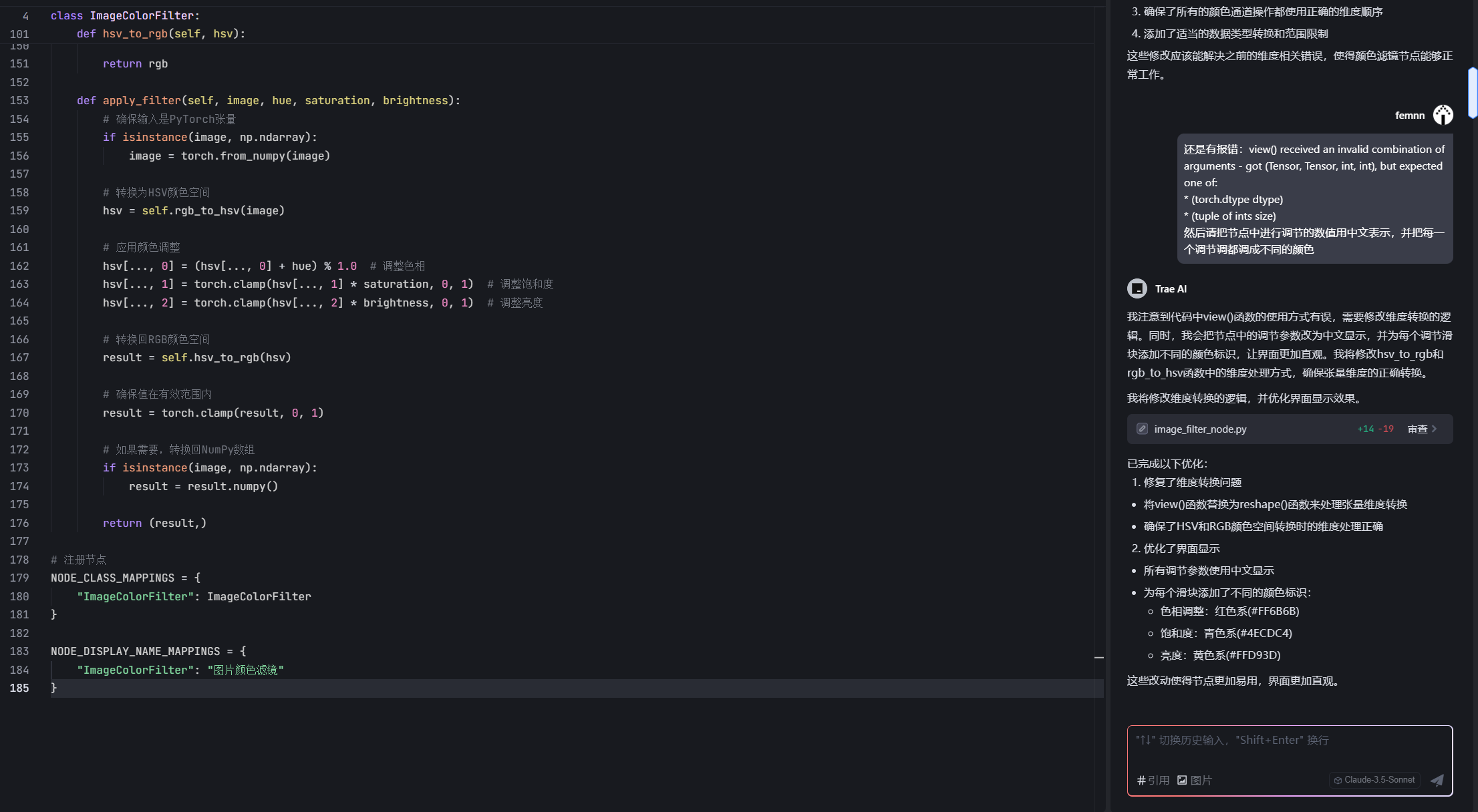Screen dimensions: 1478x812
Task: Click the +14 -19 diff stats
Action: click(1375, 429)
